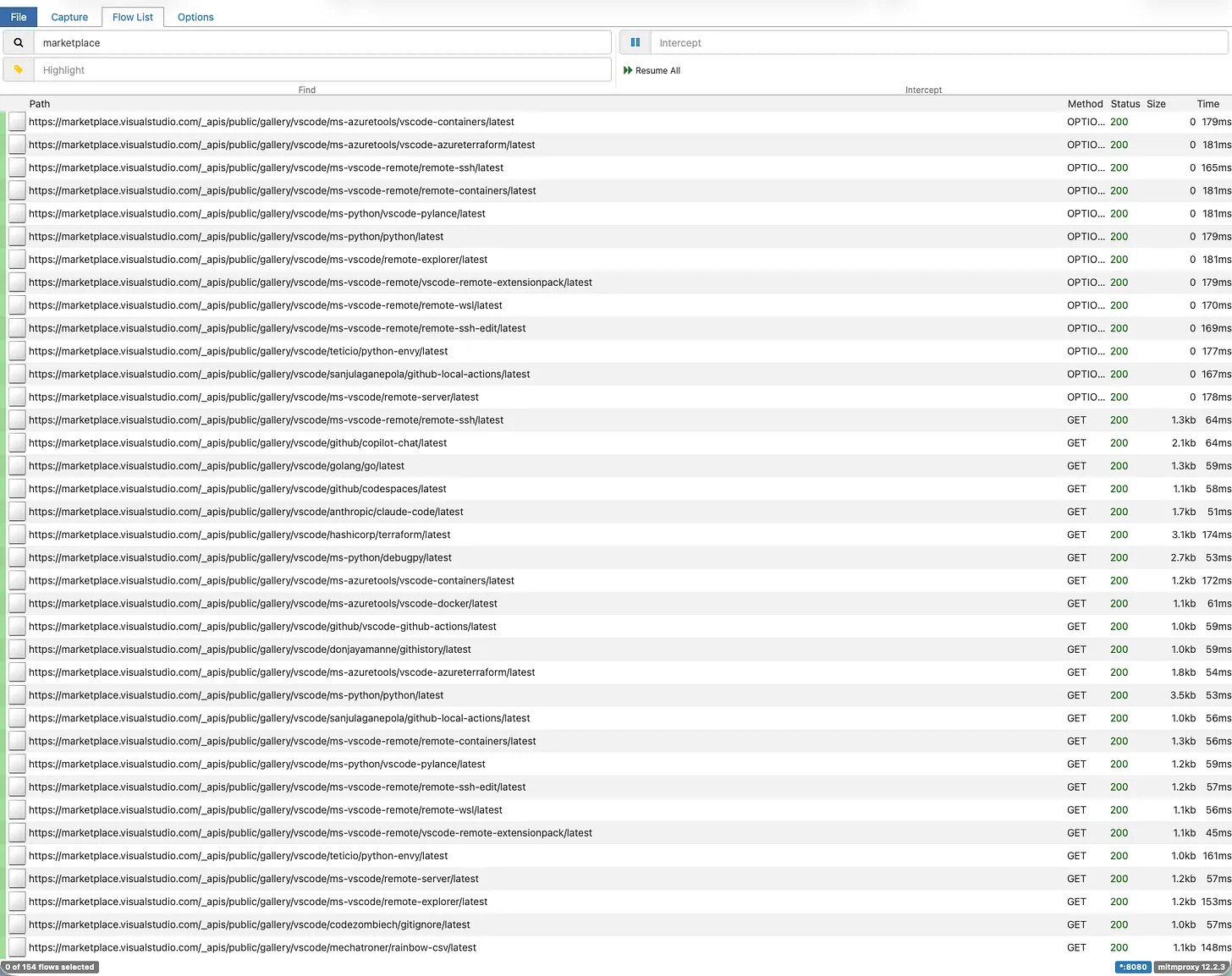1232x976 pixels.
Task: Select the OPTIONS github-local-actions flow path
Action: point(279,374)
